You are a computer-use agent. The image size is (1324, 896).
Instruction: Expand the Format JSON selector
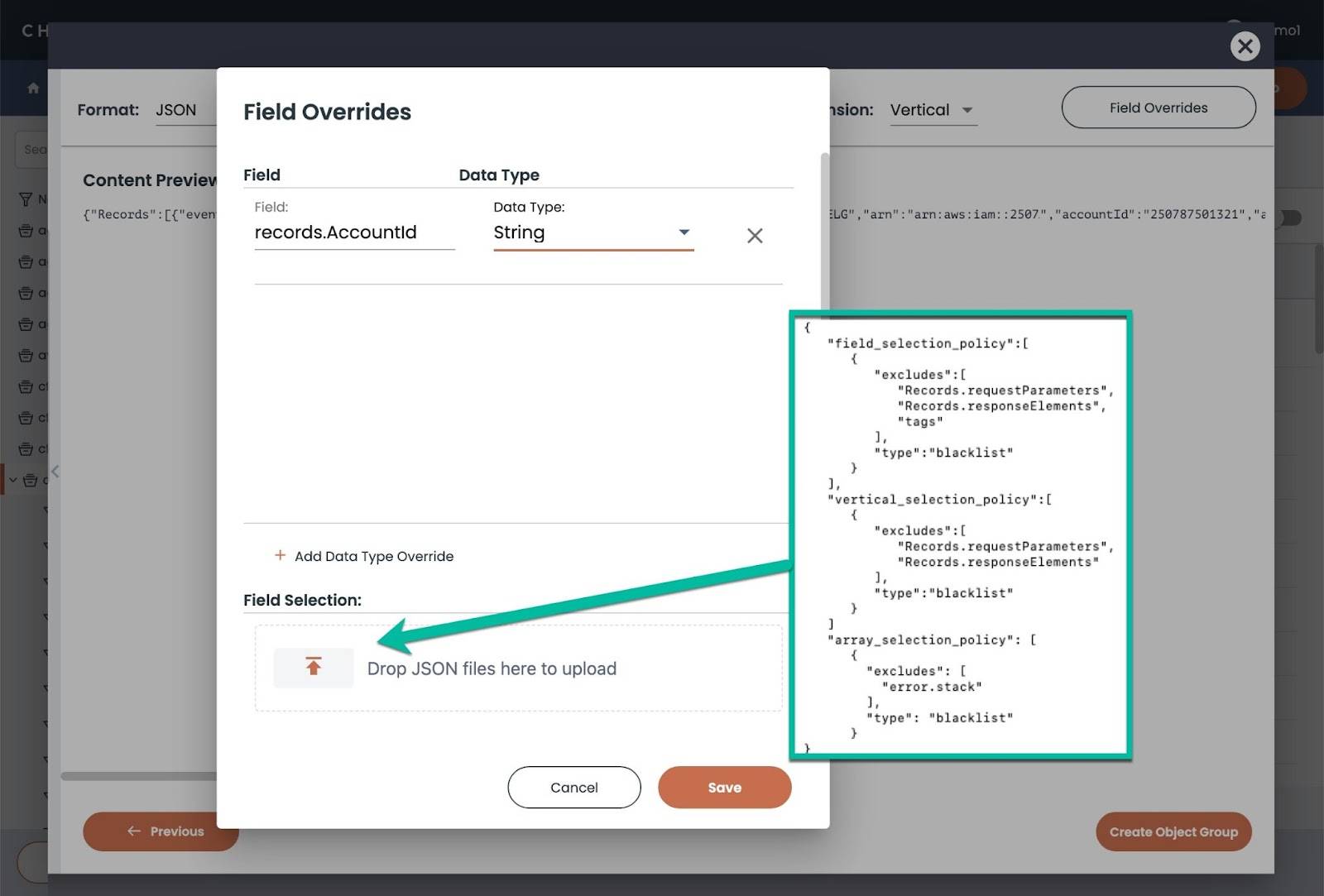click(x=175, y=109)
